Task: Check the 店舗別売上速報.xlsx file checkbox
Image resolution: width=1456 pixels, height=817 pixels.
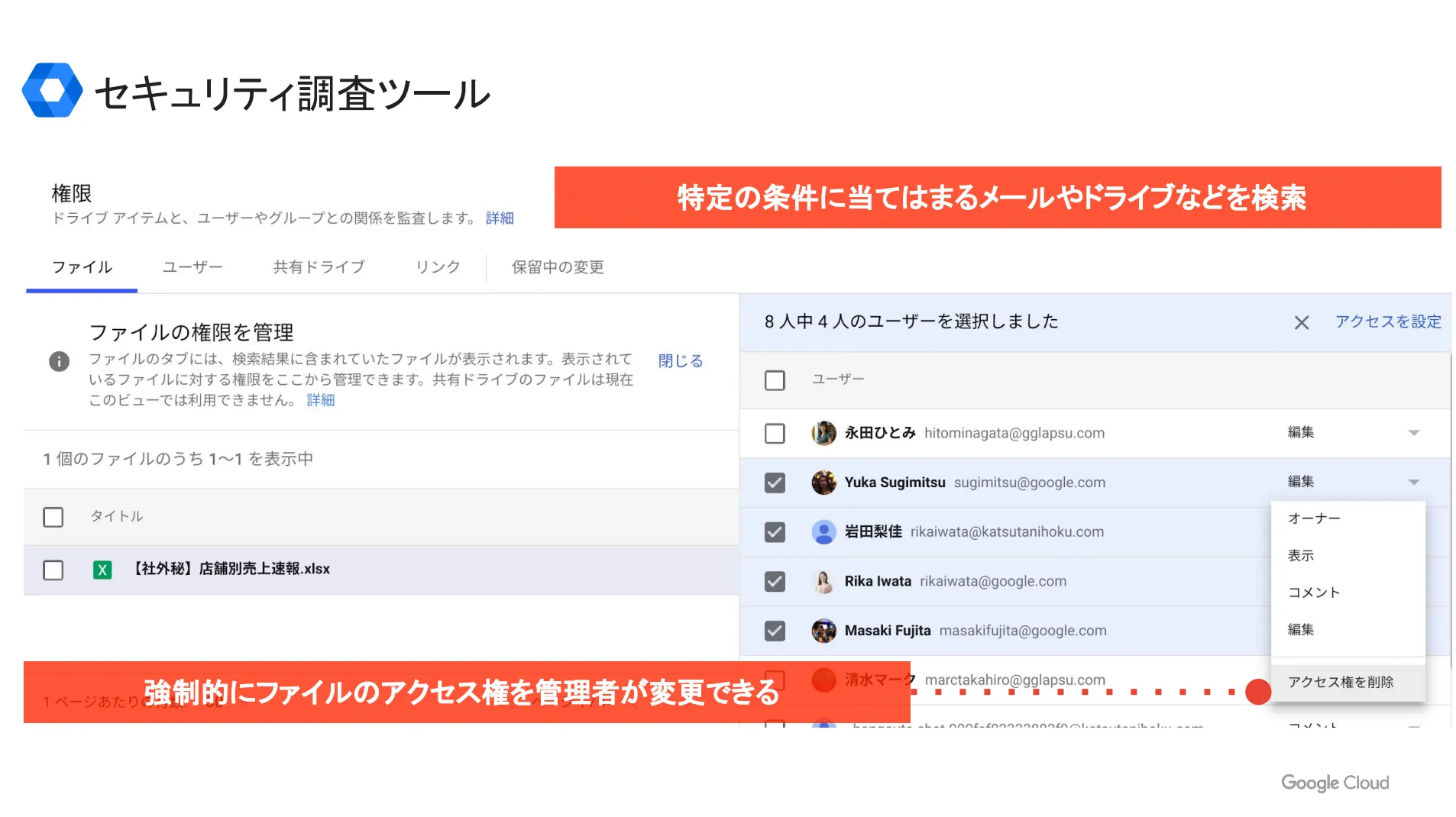Action: pos(53,570)
